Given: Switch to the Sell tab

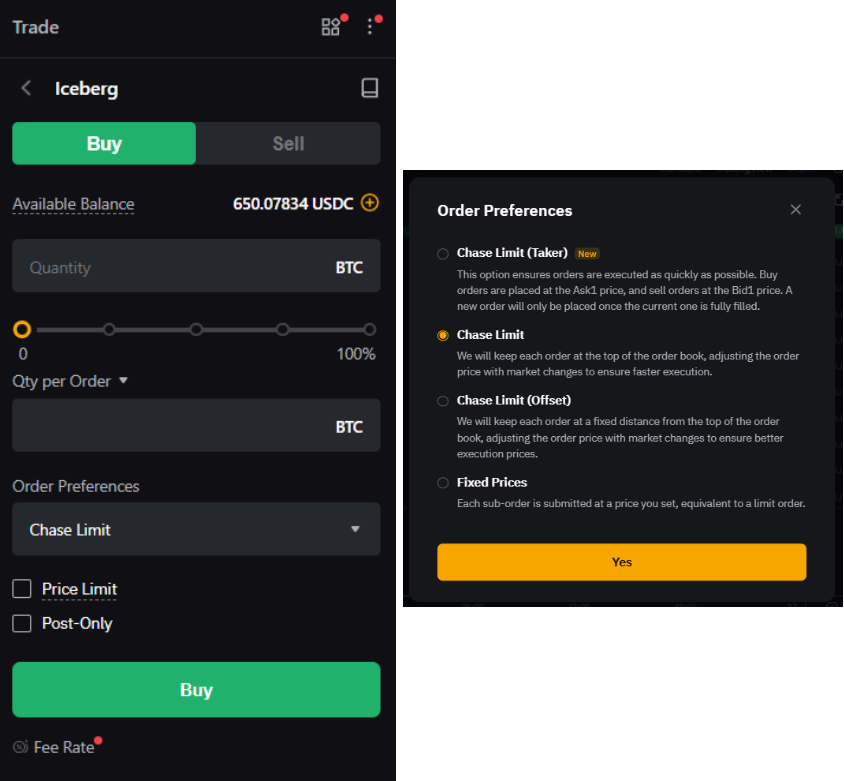Looking at the screenshot, I should [x=288, y=143].
